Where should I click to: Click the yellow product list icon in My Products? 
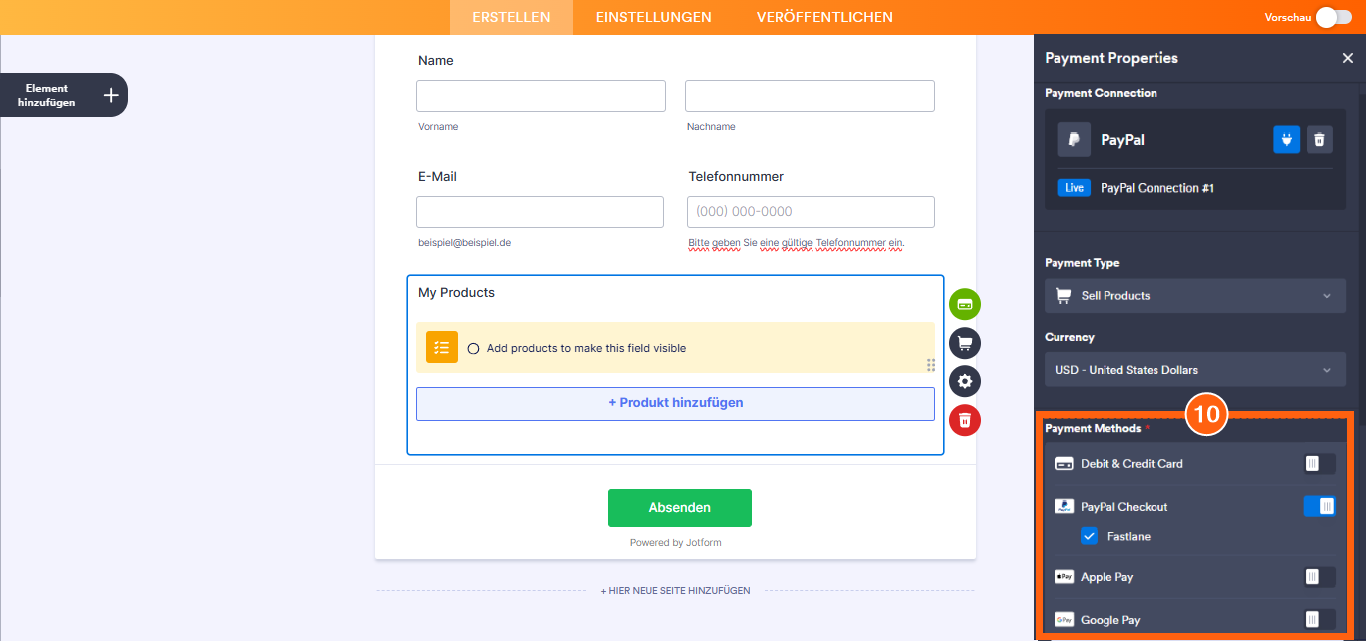[441, 347]
